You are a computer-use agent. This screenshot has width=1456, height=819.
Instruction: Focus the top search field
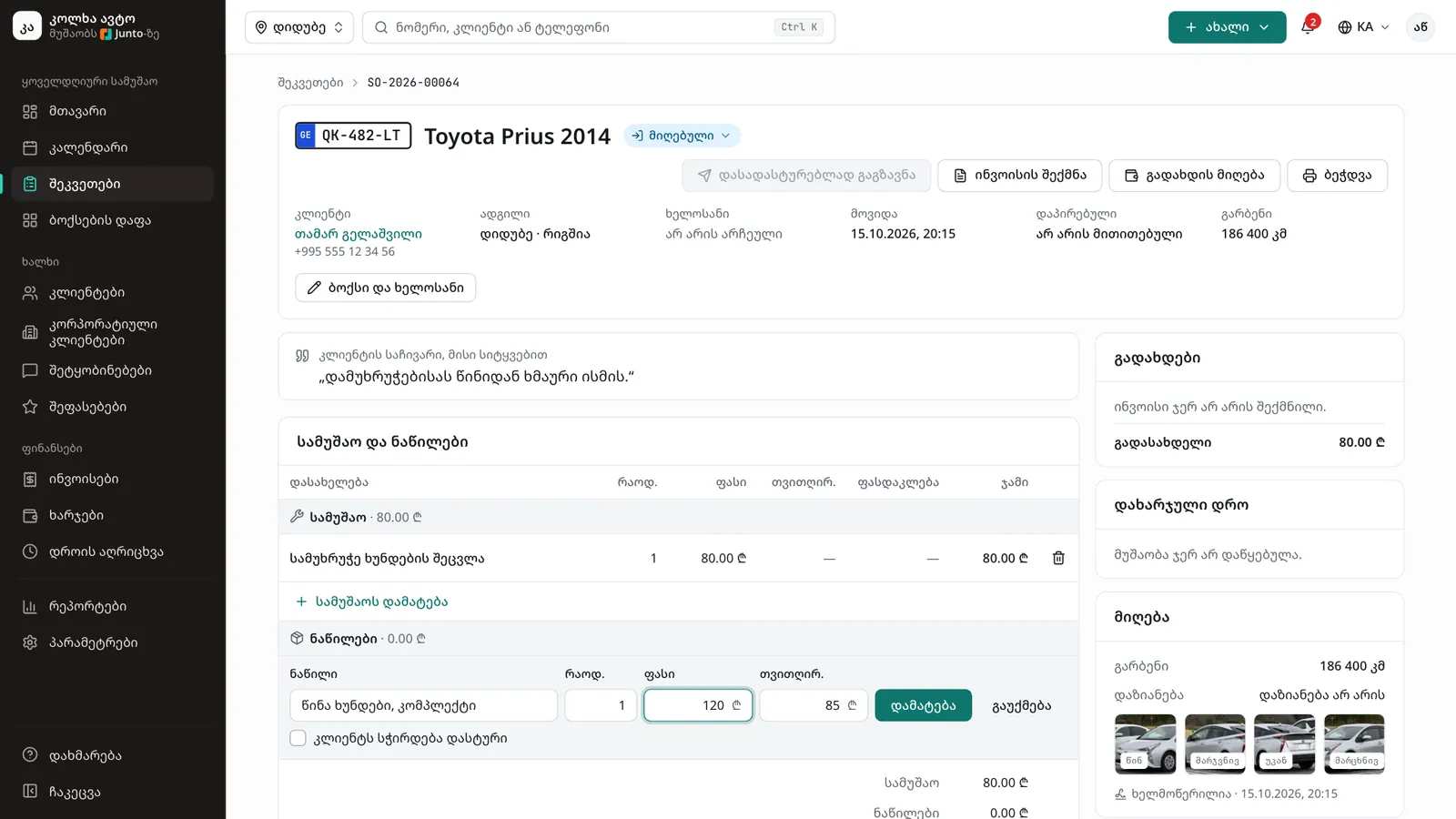[x=598, y=27]
